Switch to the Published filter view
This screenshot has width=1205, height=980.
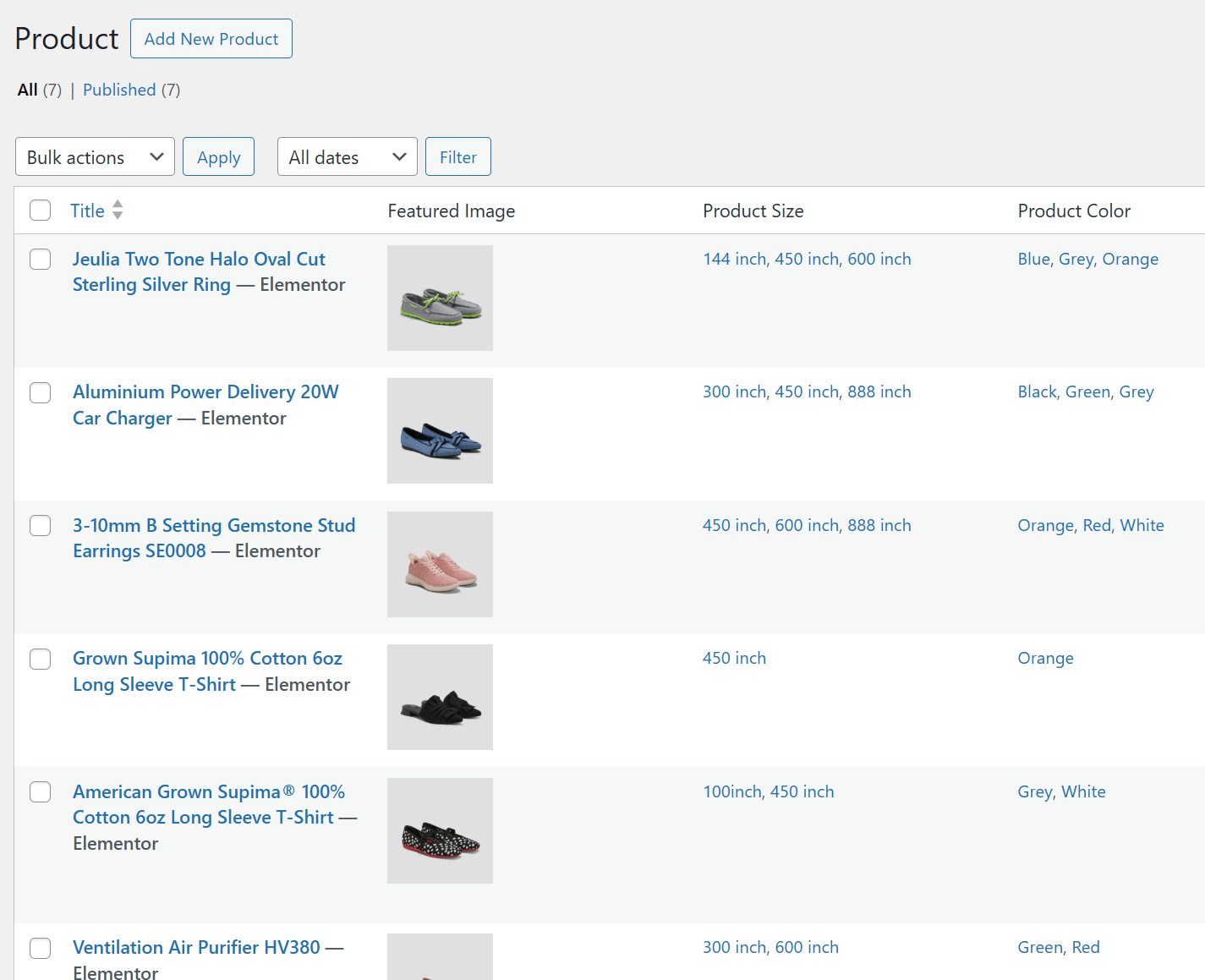pos(119,90)
